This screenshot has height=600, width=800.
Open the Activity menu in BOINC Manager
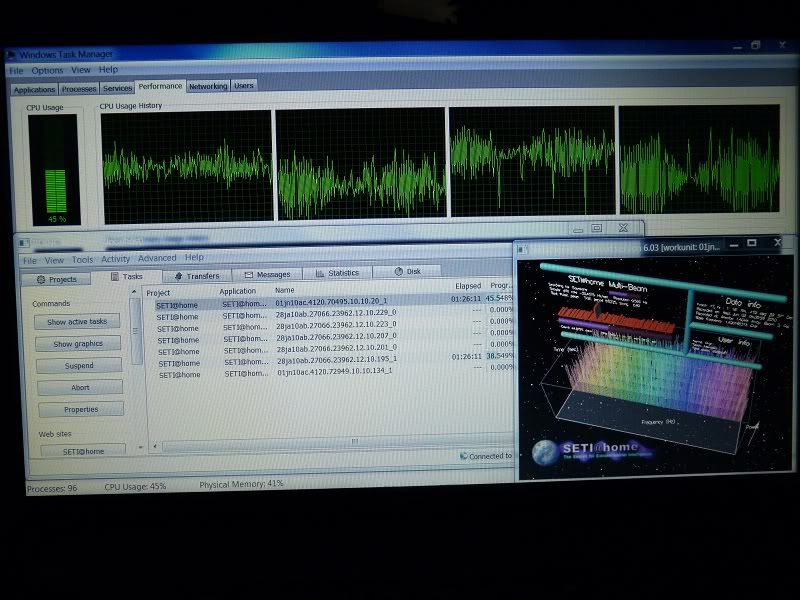(116, 259)
